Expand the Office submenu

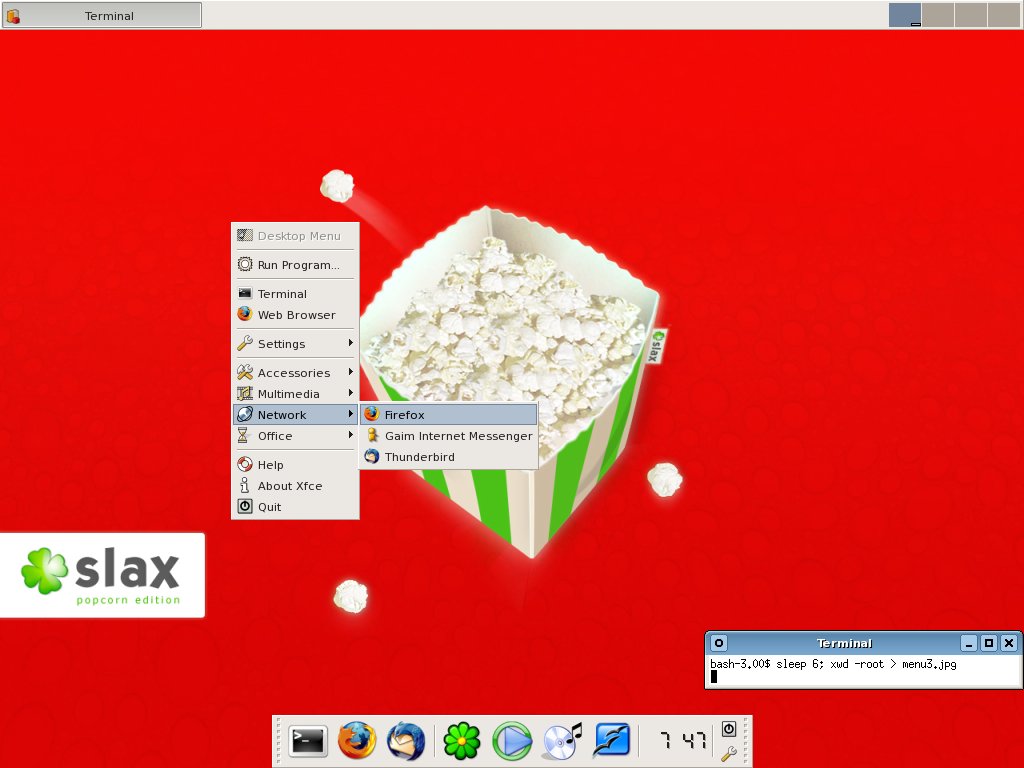coord(295,436)
